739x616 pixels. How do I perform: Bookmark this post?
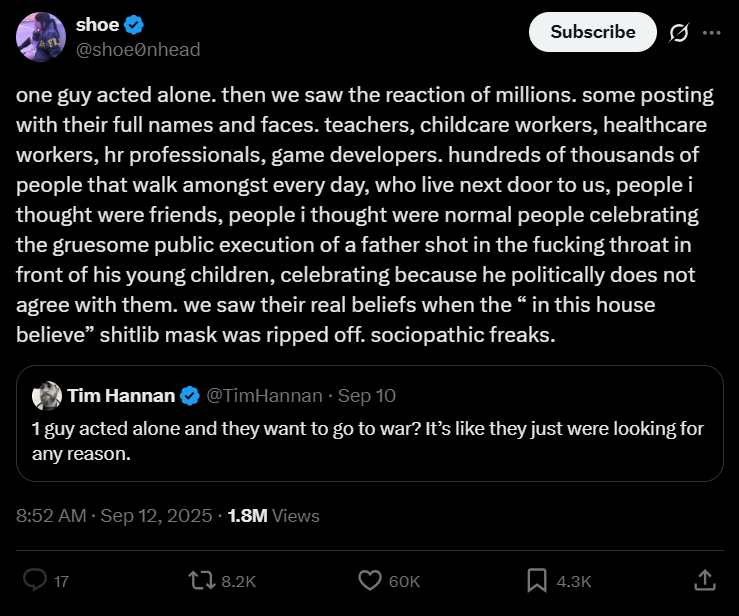click(x=537, y=579)
